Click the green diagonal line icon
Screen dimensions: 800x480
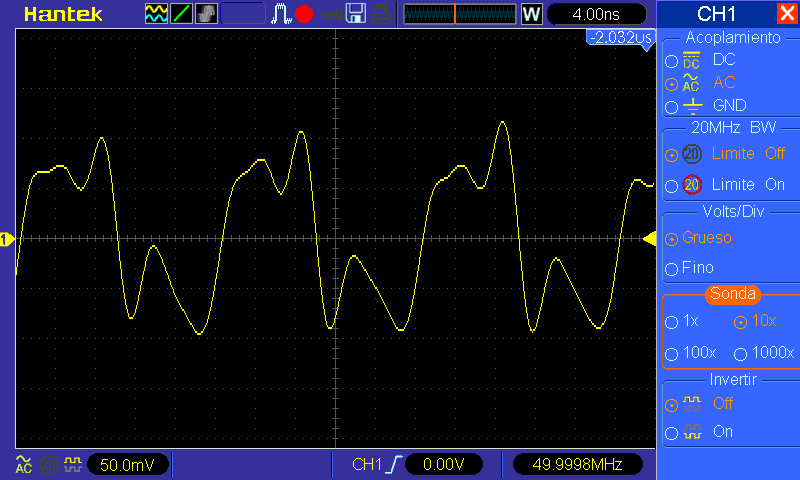pyautogui.click(x=182, y=14)
